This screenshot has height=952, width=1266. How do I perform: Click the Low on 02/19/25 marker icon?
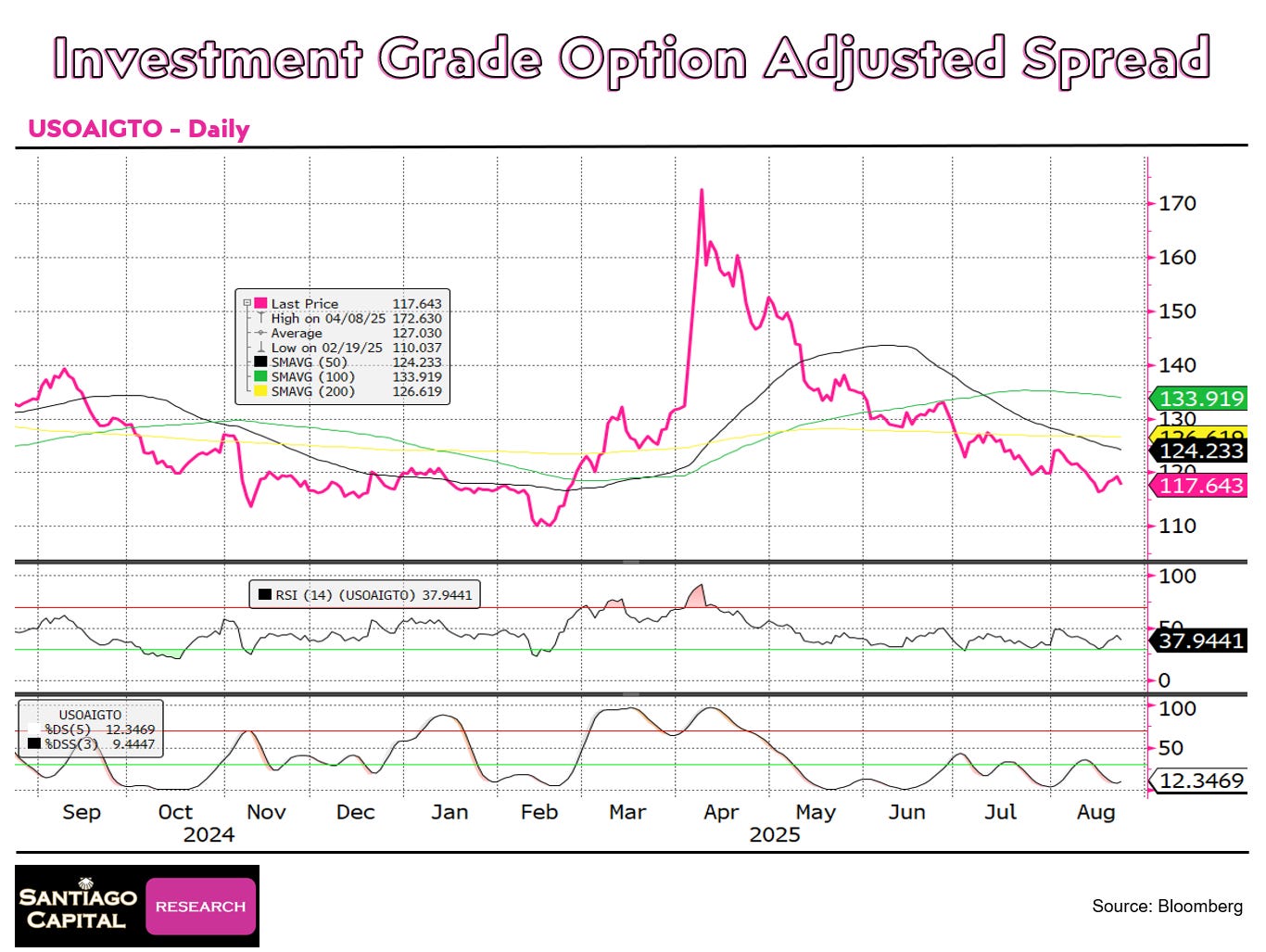(x=261, y=348)
